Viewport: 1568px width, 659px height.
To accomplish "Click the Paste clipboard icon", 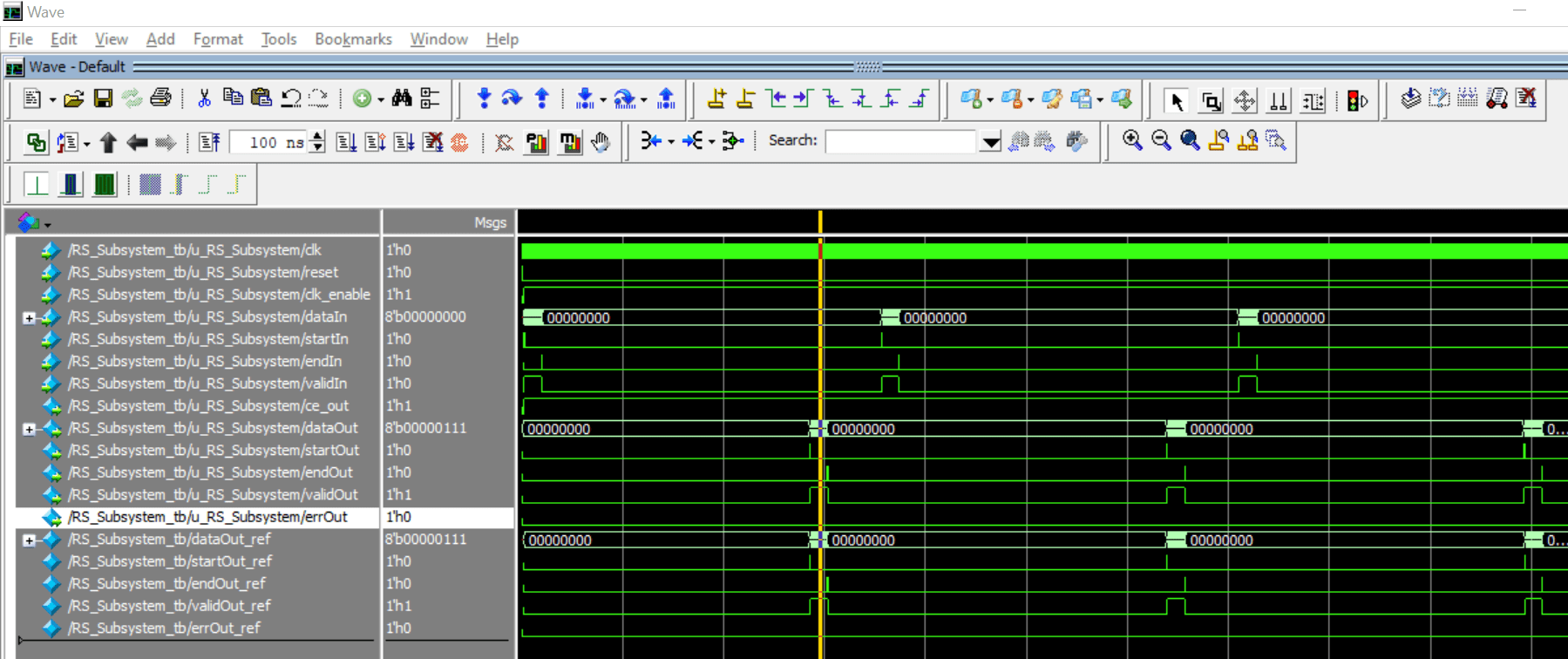I will (x=261, y=98).
